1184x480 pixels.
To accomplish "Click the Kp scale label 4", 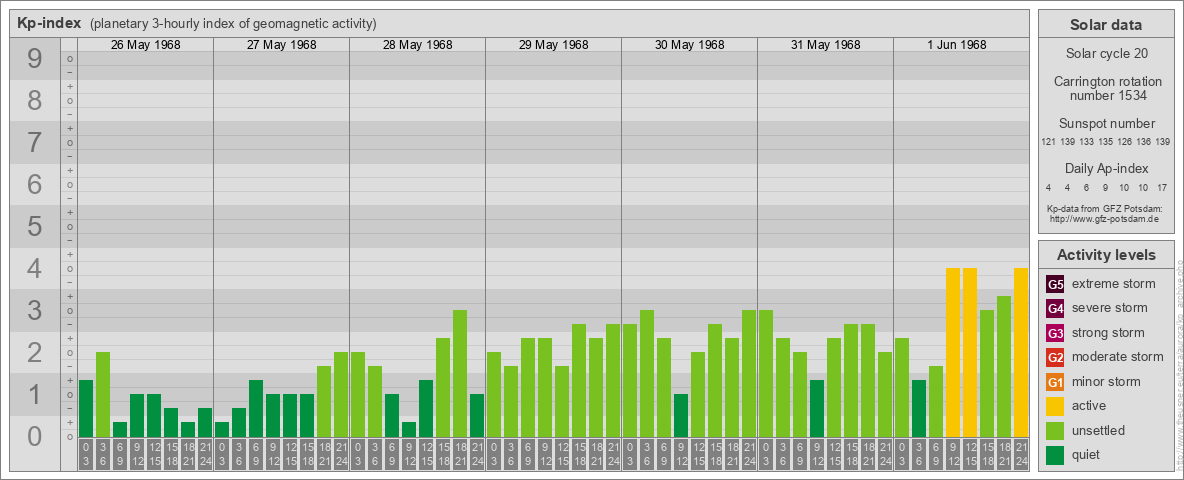I will point(35,269).
